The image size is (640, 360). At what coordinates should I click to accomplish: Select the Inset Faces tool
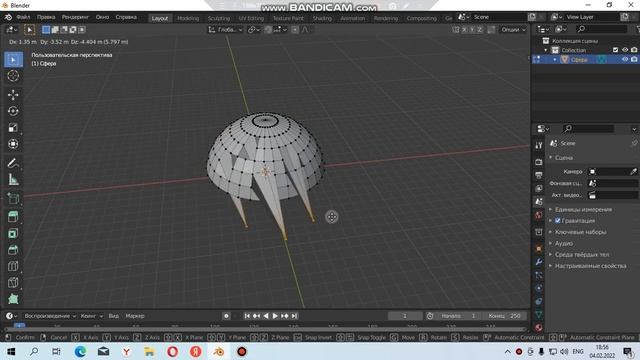click(13, 233)
